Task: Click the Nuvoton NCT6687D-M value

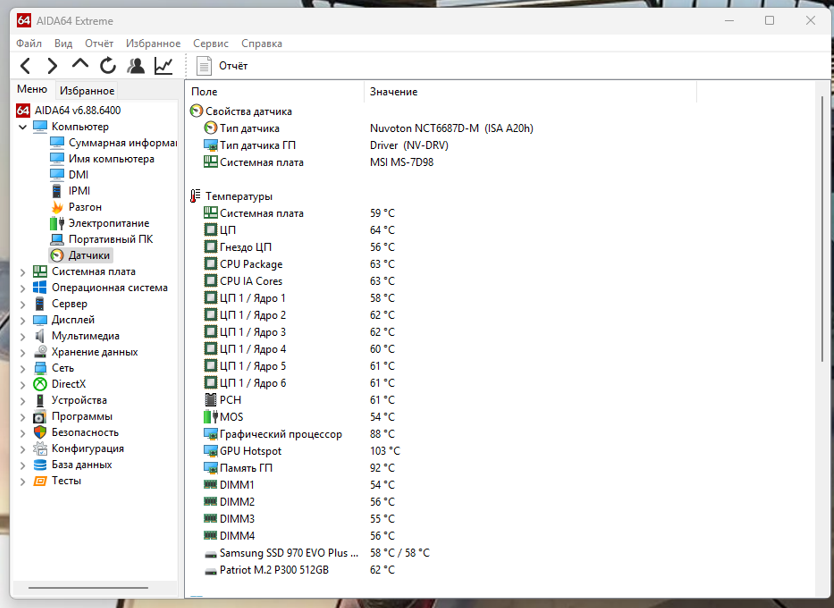Action: click(x=451, y=128)
